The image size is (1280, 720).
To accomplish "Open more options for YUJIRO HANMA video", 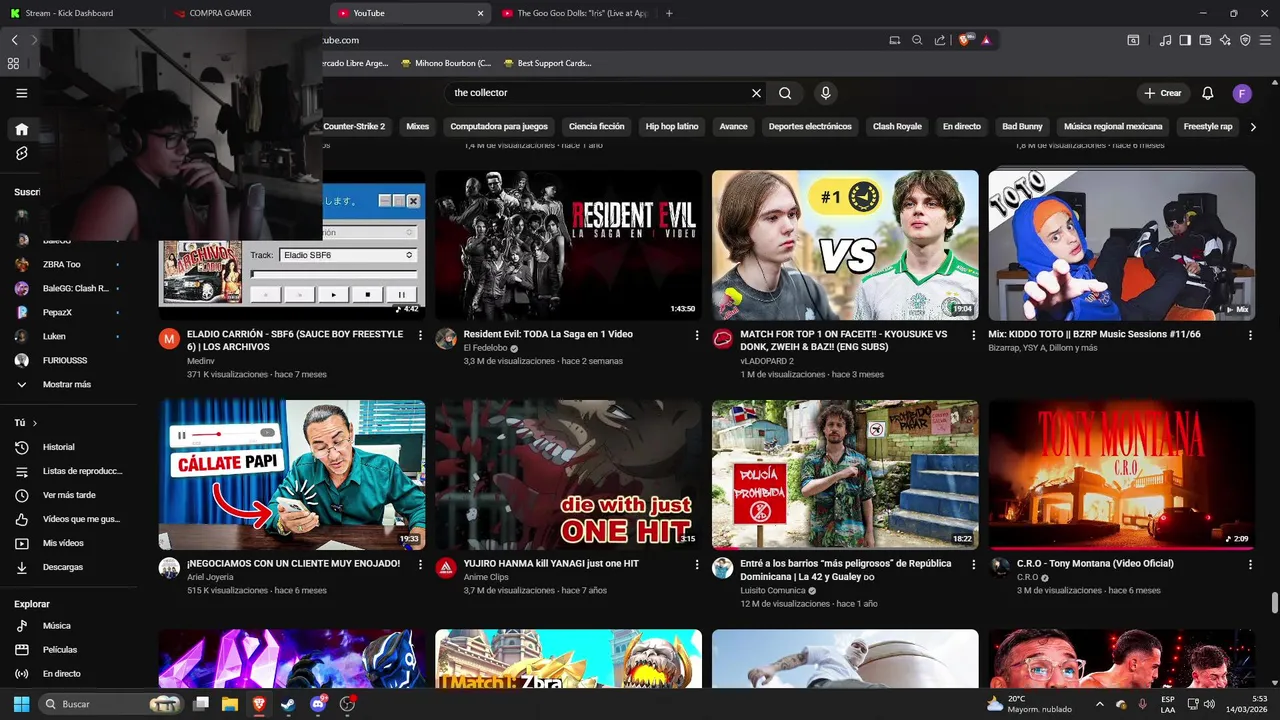I will pyautogui.click(x=697, y=564).
